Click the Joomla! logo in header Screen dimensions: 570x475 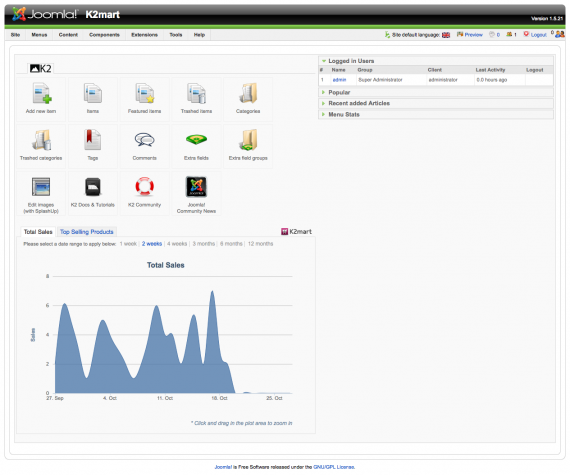pos(45,14)
